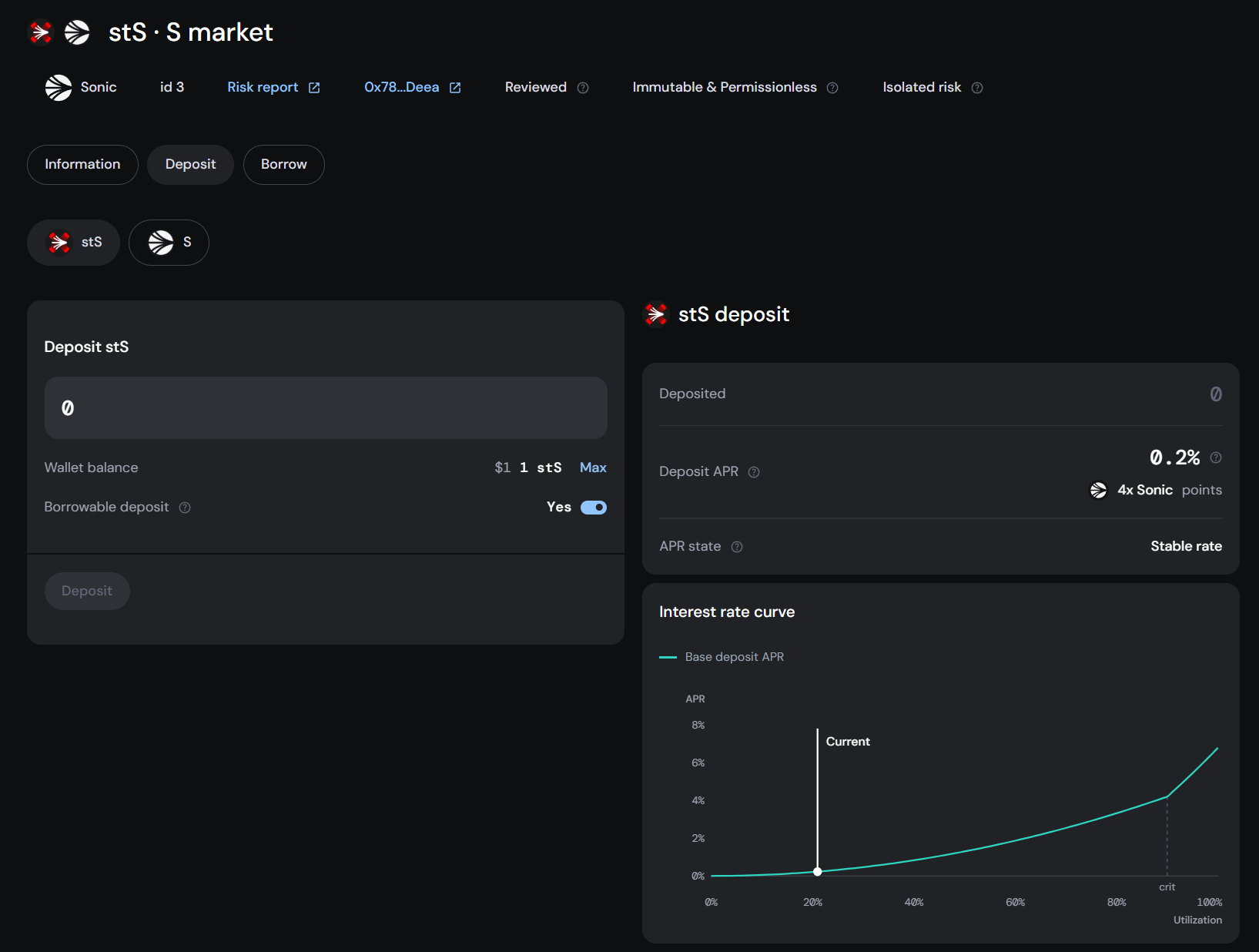1259x952 pixels.
Task: Open the Borrowable deposit info icon
Action: point(184,507)
